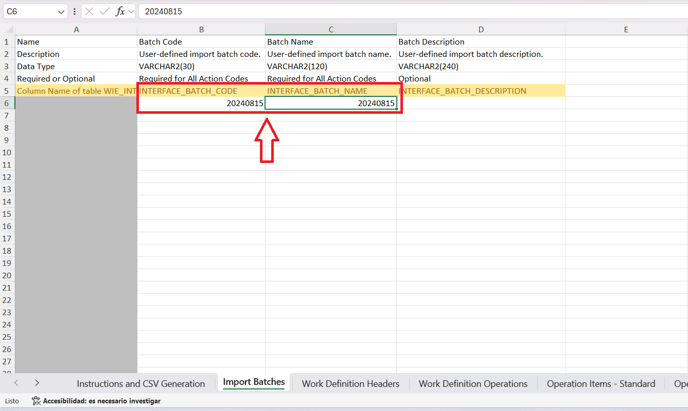Click 'Required for All Action Codes' in column C
Screen dimensions: 688x411
point(331,79)
